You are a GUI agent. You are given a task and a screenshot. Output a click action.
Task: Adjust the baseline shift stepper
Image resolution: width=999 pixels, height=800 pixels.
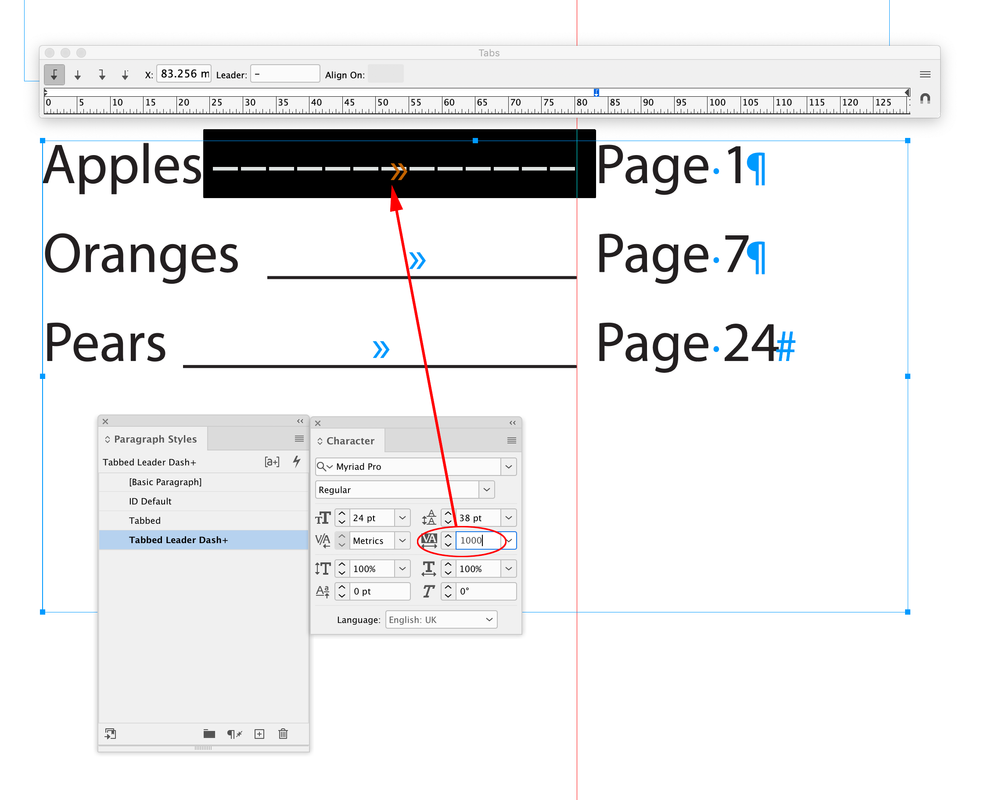coord(342,592)
